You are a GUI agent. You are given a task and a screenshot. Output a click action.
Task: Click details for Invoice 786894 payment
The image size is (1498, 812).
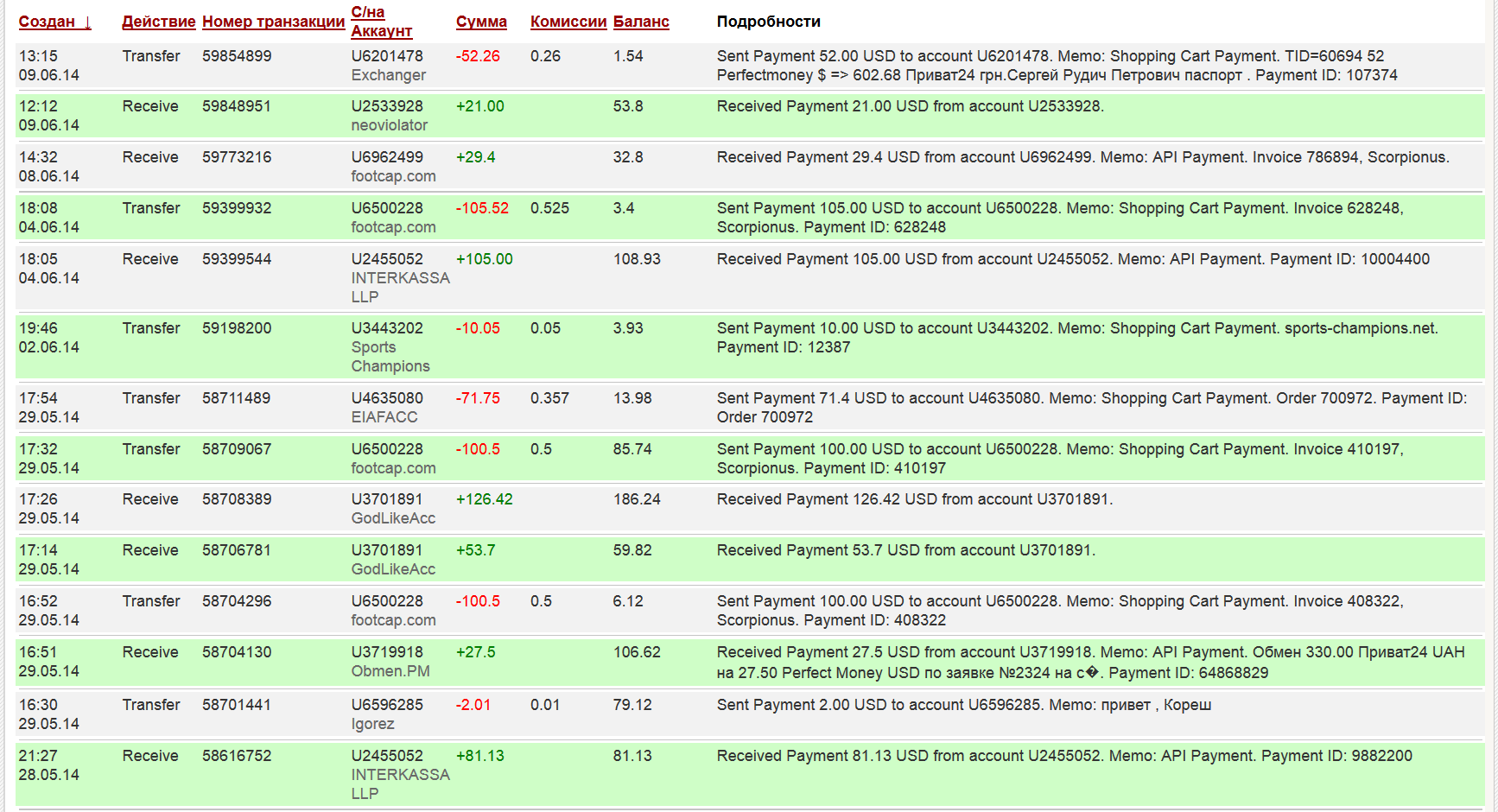1083,157
